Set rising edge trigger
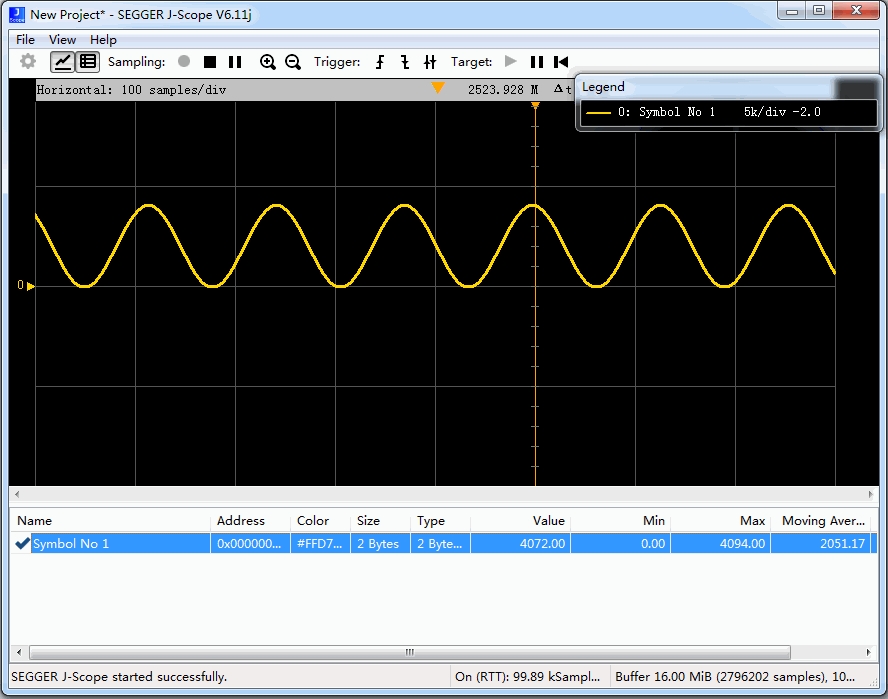Screen dimensions: 888x699 (380, 62)
